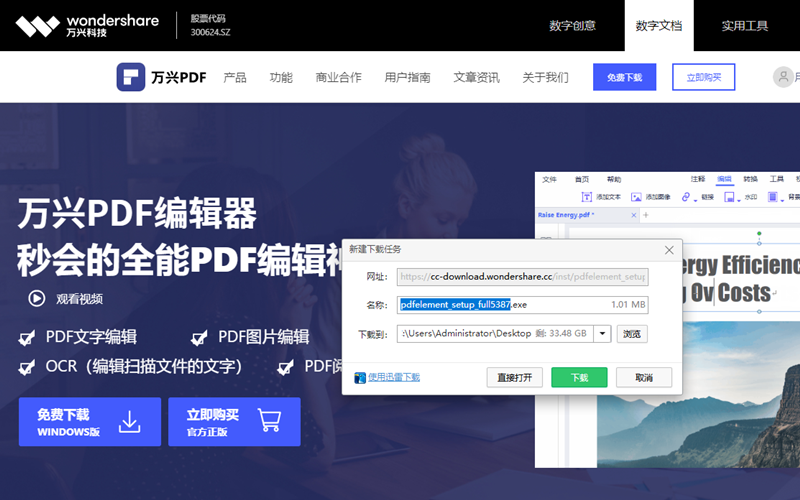Click the checkmark next to the OCR feature
This screenshot has width=800, height=500.
28,367
